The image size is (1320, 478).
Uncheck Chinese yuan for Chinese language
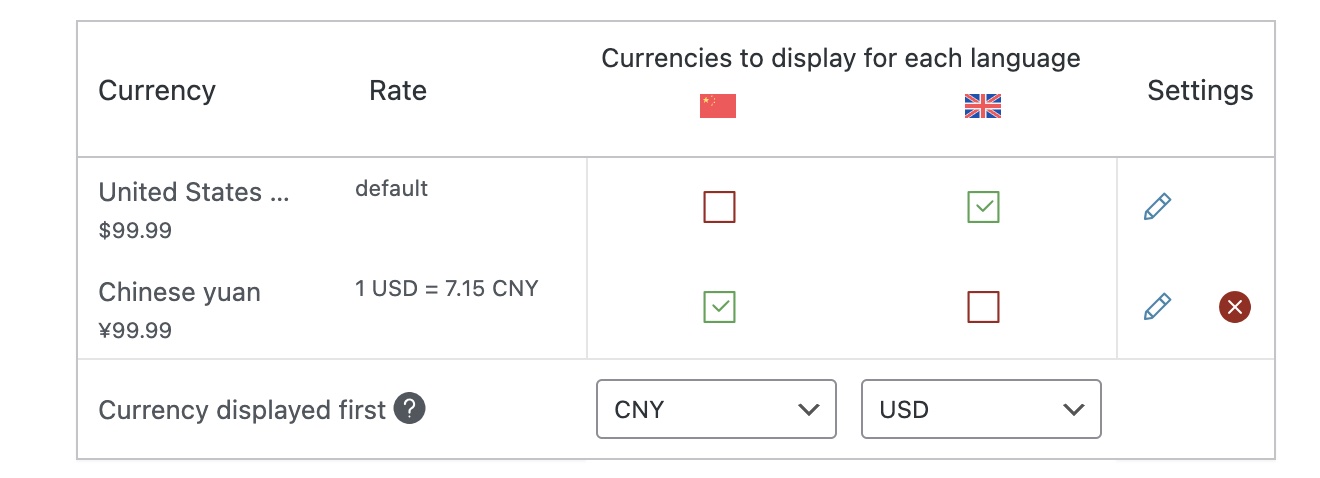point(719,307)
